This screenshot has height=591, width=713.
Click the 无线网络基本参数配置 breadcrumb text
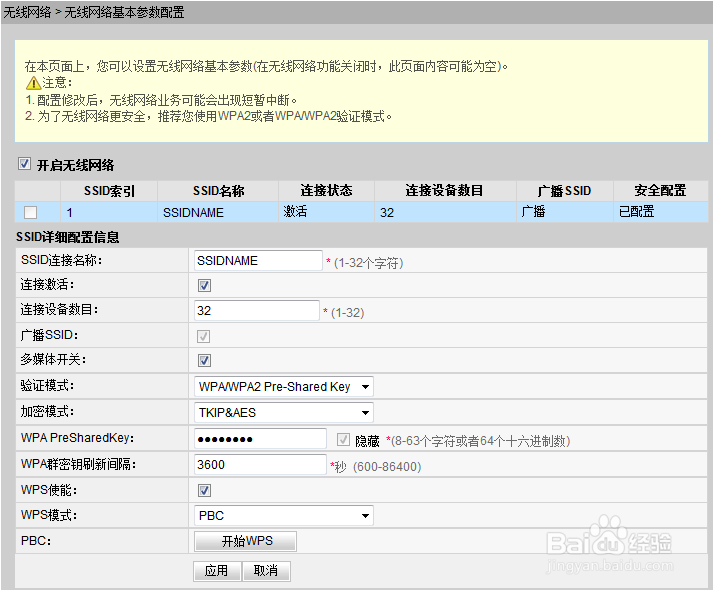click(x=124, y=12)
